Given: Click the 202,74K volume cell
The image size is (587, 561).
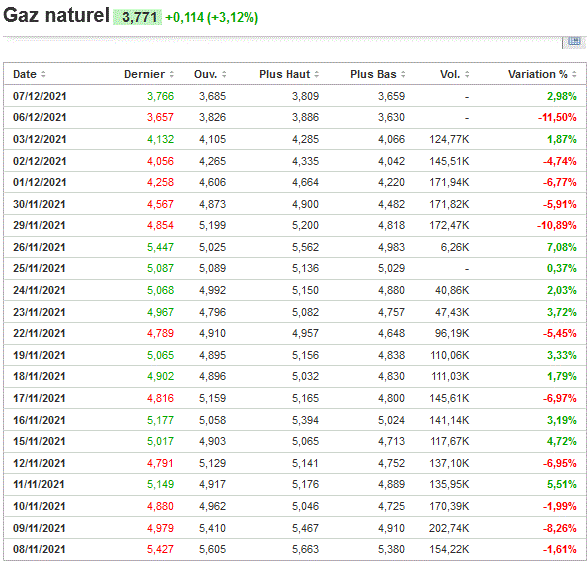Looking at the screenshot, I should 449,528.
